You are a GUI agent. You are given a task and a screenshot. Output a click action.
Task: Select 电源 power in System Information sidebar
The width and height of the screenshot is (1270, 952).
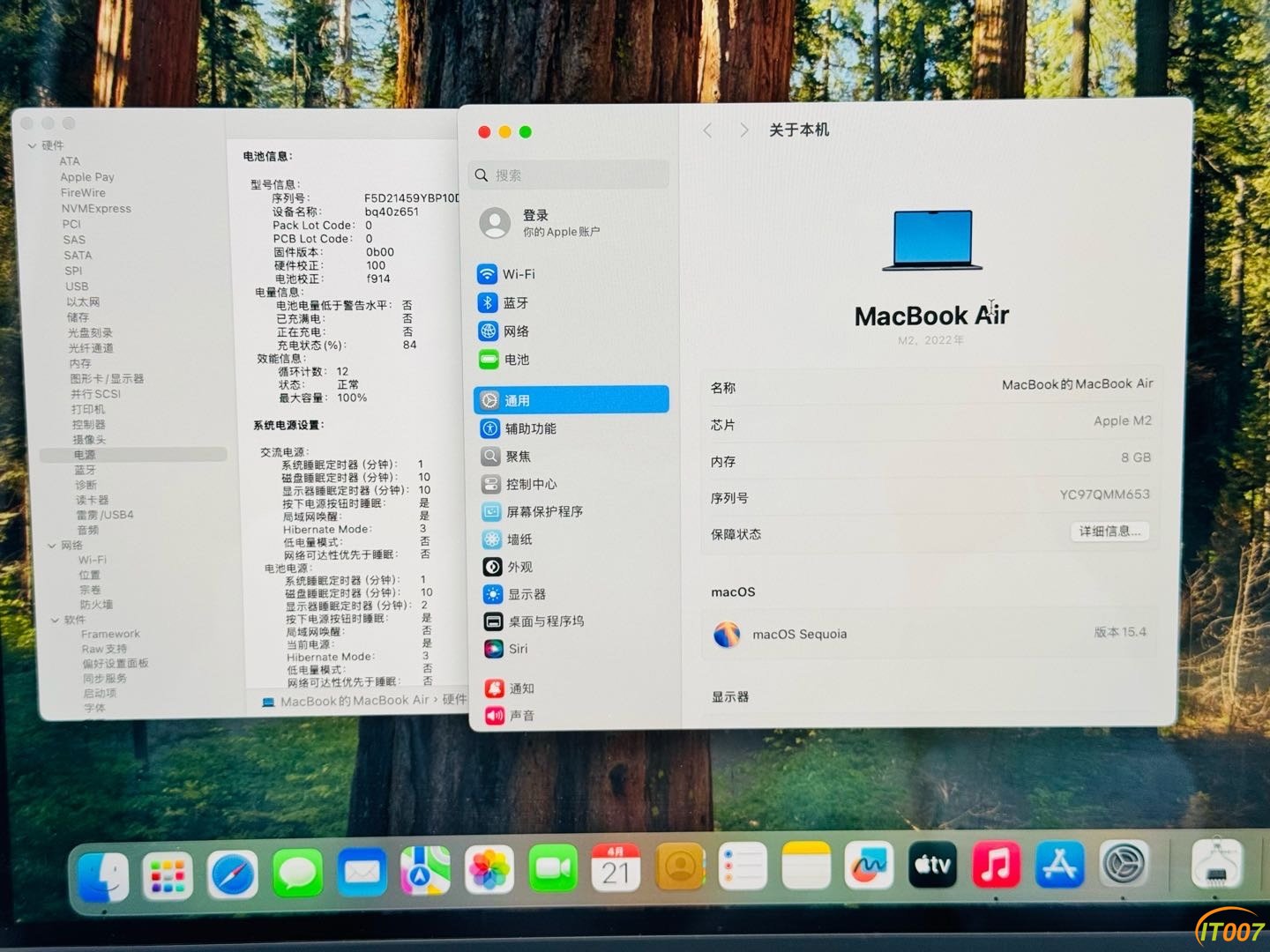point(133,455)
